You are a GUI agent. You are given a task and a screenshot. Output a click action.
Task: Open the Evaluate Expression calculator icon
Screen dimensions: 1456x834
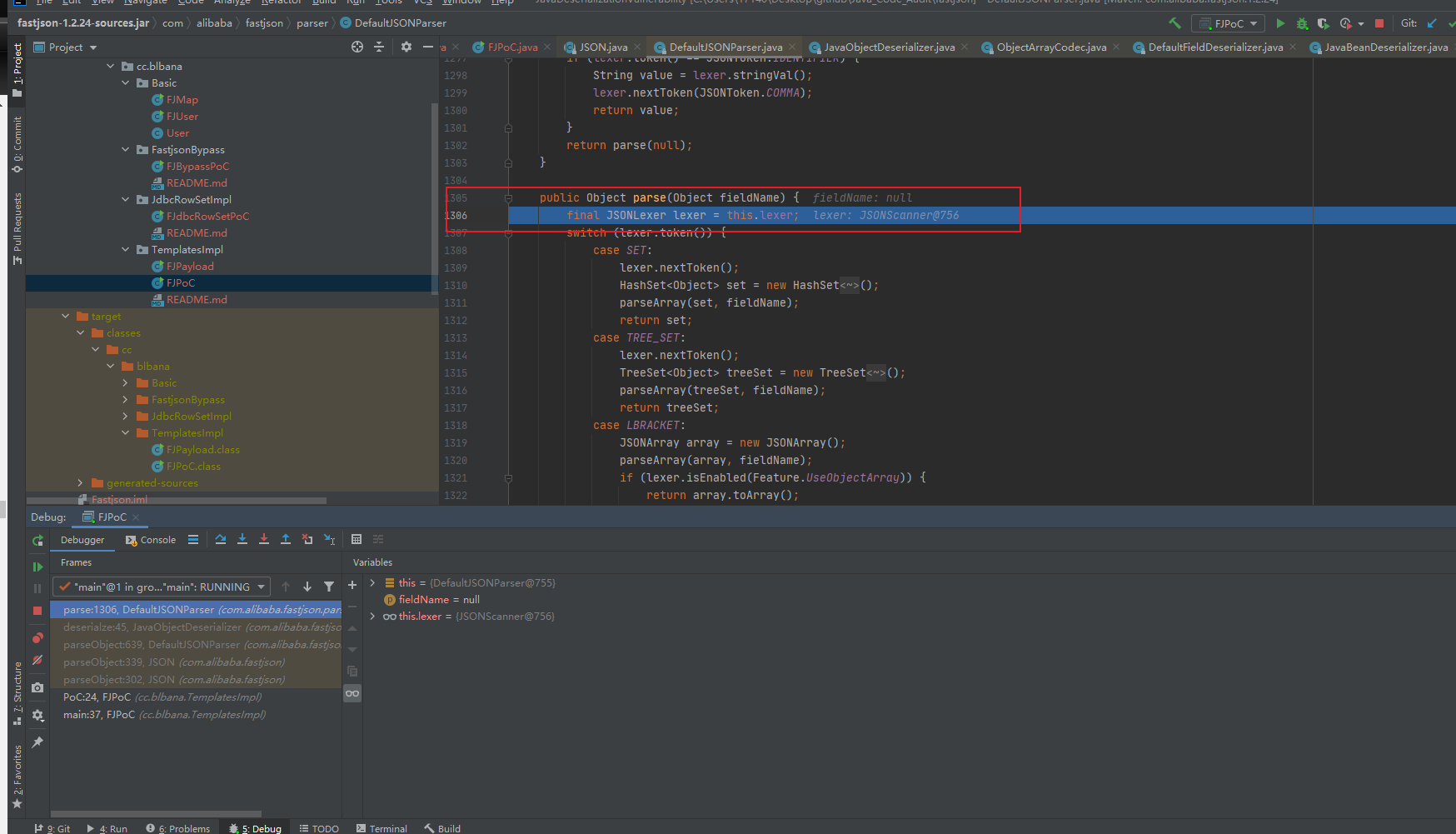[357, 539]
